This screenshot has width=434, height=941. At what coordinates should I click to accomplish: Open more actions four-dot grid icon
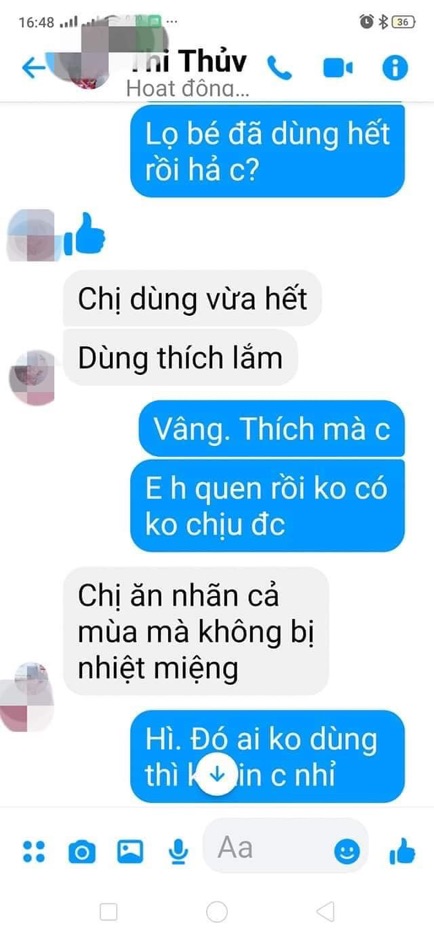pyautogui.click(x=34, y=852)
